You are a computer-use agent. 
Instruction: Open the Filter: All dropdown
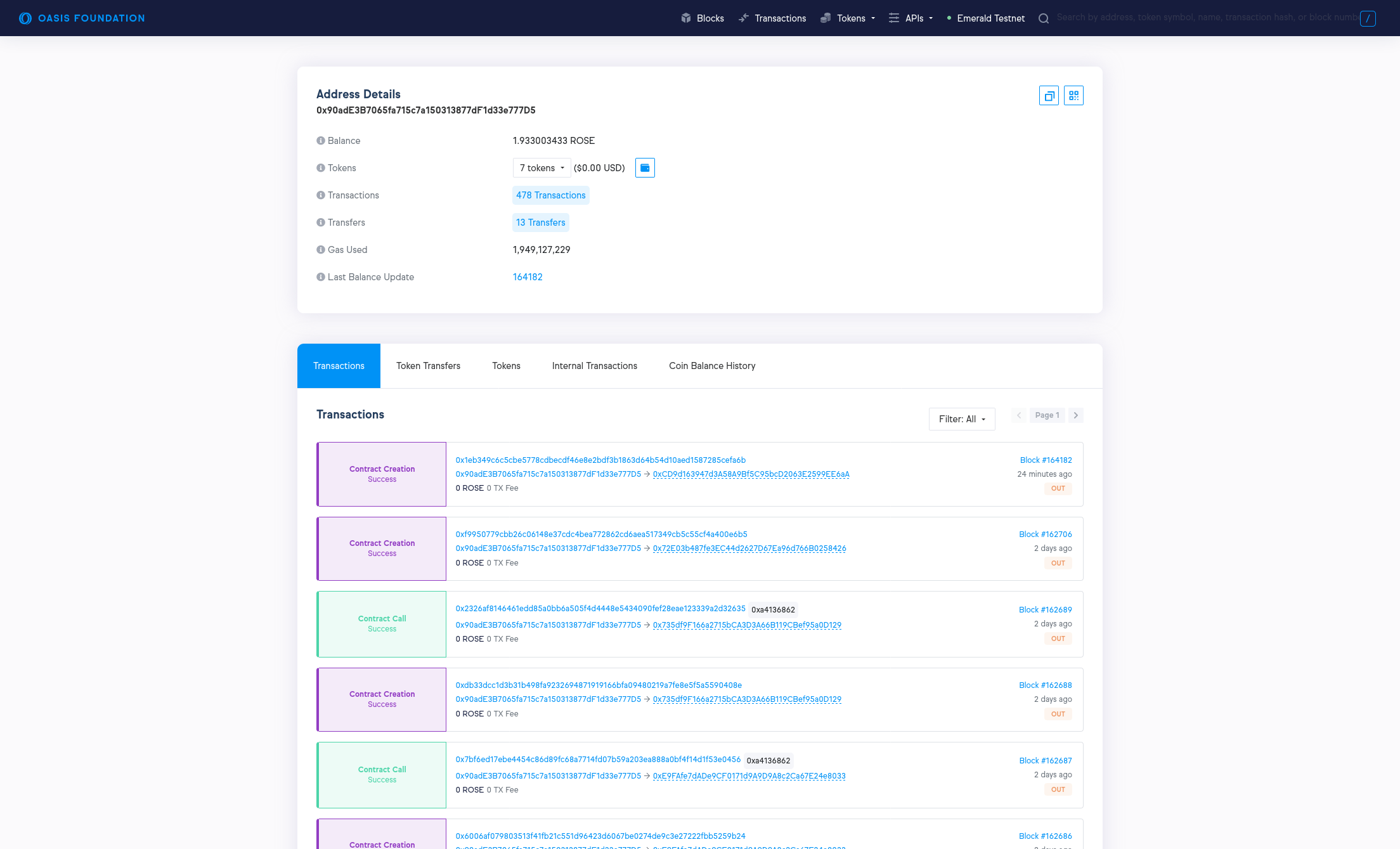point(962,418)
